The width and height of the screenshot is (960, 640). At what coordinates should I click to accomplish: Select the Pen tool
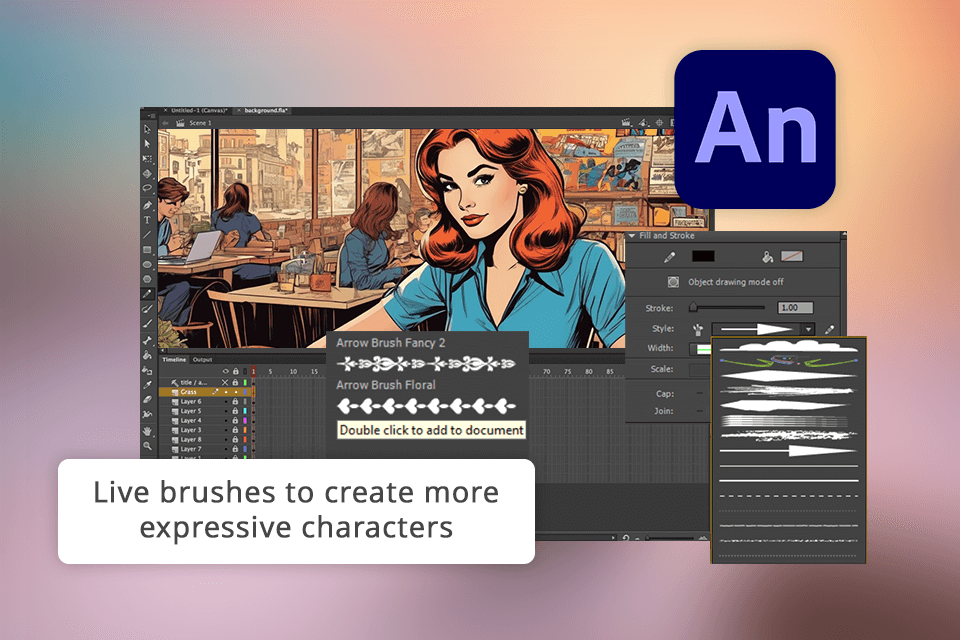pyautogui.click(x=147, y=205)
